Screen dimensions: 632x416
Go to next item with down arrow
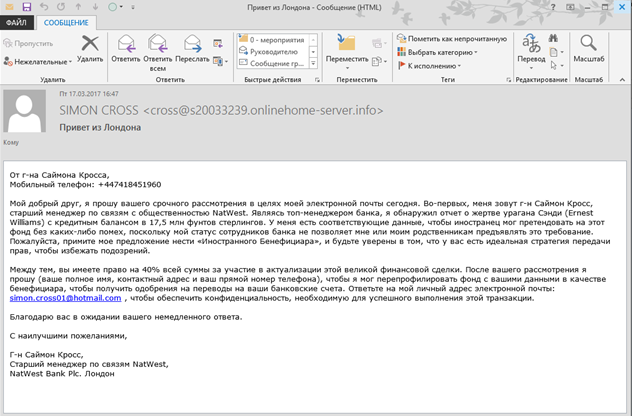point(95,7)
